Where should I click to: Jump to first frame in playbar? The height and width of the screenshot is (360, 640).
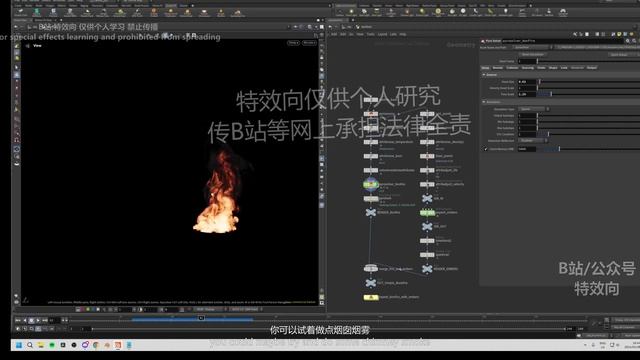(x=18, y=320)
